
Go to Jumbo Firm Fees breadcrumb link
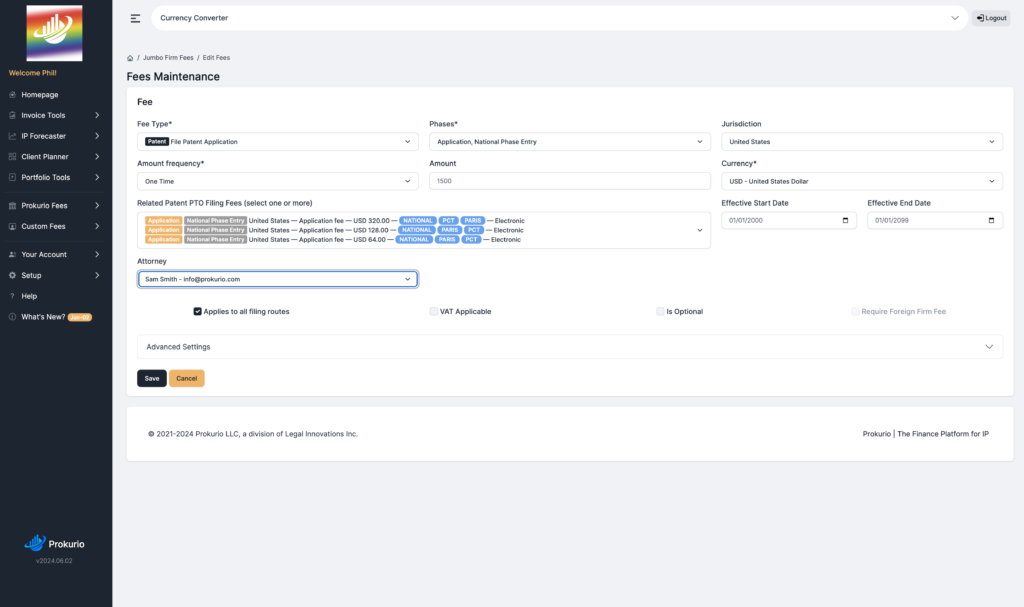point(168,58)
